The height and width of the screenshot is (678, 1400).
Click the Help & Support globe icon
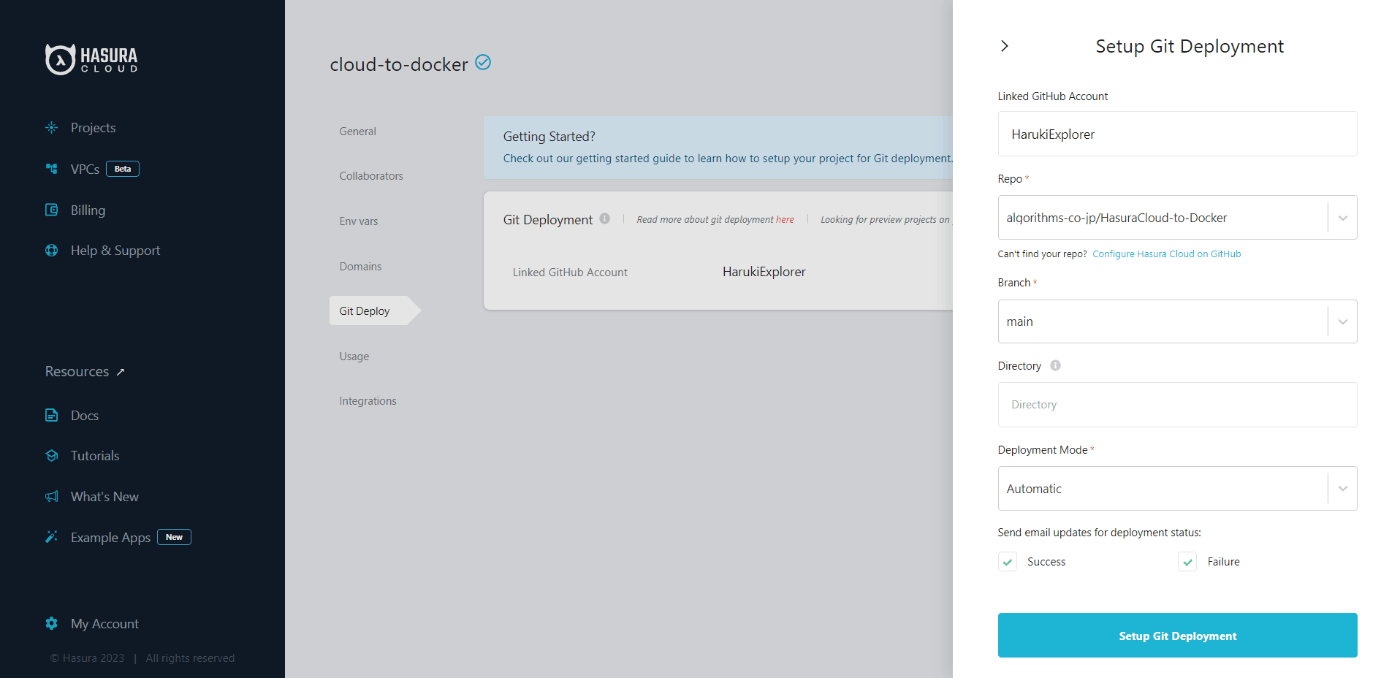click(52, 251)
